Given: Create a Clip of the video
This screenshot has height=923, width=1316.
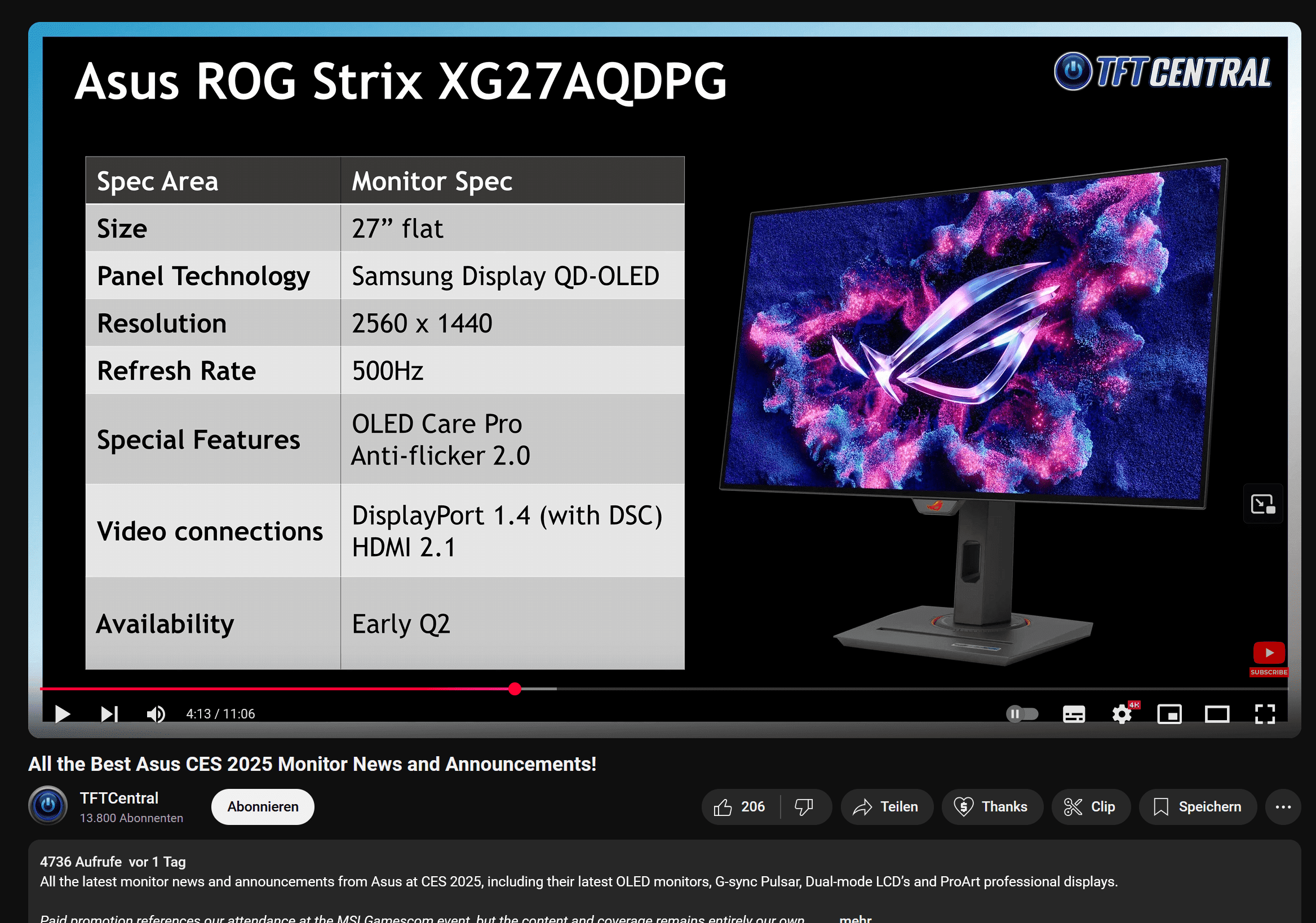Looking at the screenshot, I should pos(1090,807).
